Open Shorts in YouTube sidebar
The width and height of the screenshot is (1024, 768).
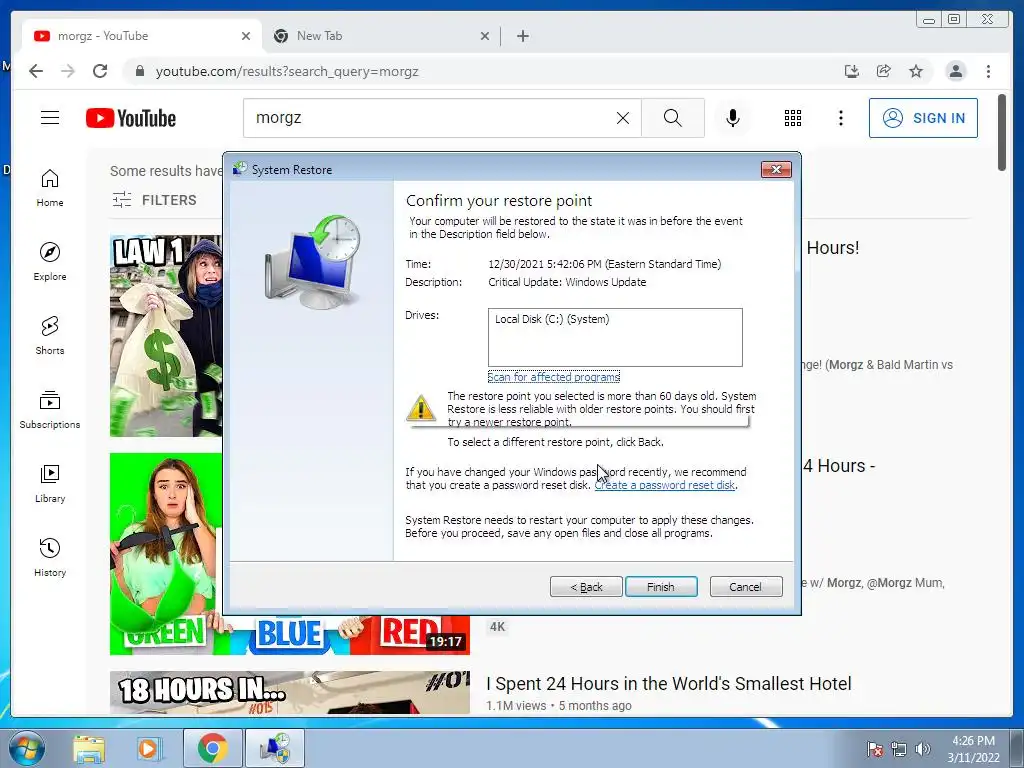pos(50,336)
